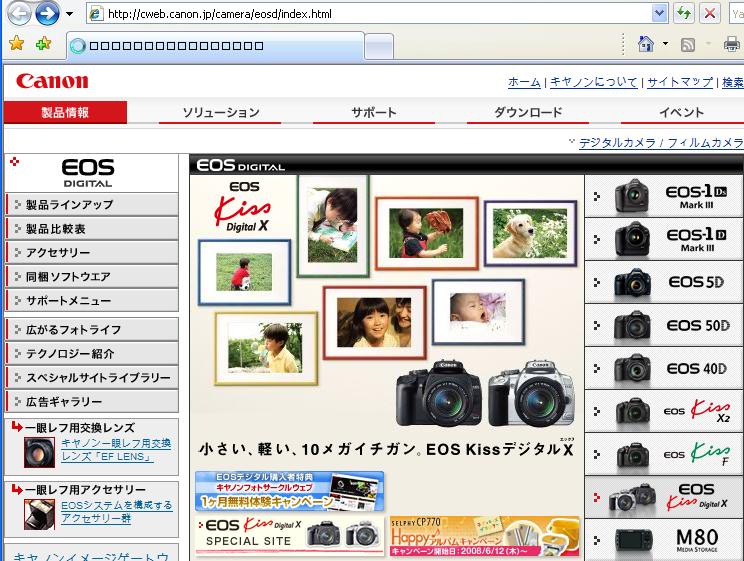This screenshot has height=561, width=744.
Task: Open the キヤノン一眼レフ用交換レンズ「EF LENS」 link
Action: pos(116,450)
